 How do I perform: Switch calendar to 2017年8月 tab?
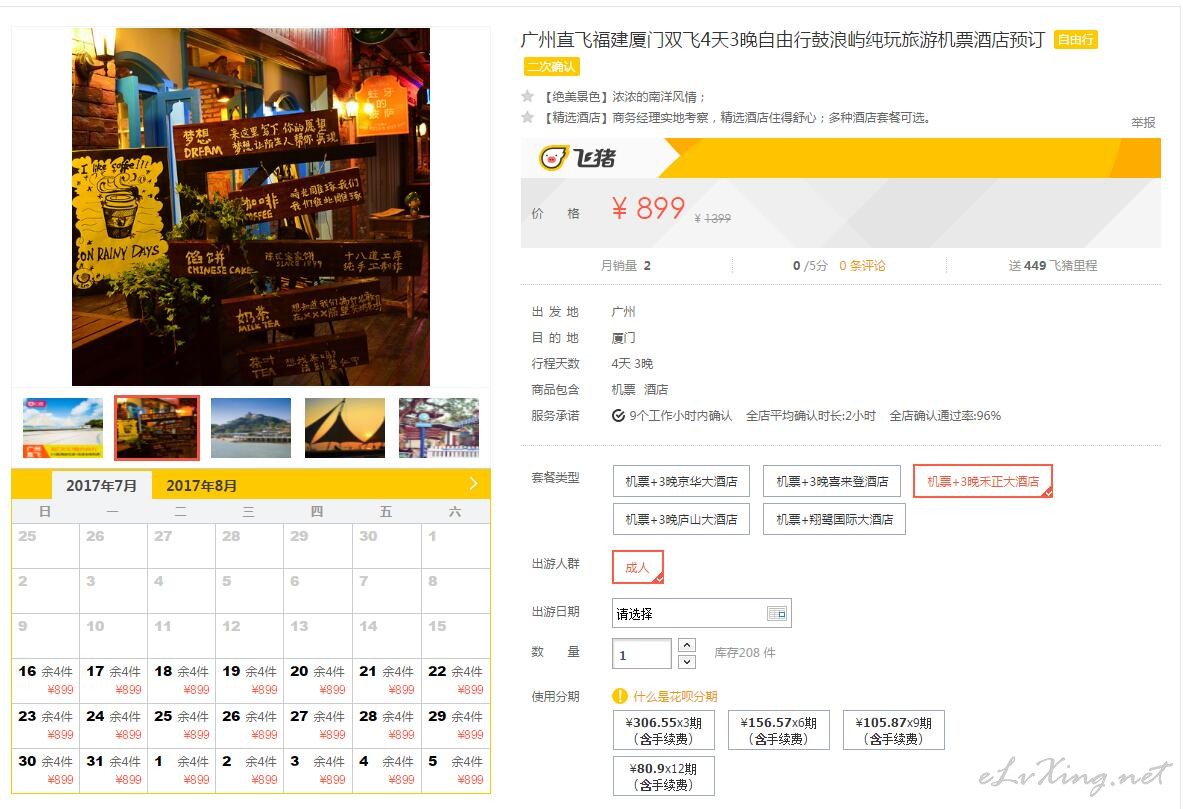tap(201, 485)
